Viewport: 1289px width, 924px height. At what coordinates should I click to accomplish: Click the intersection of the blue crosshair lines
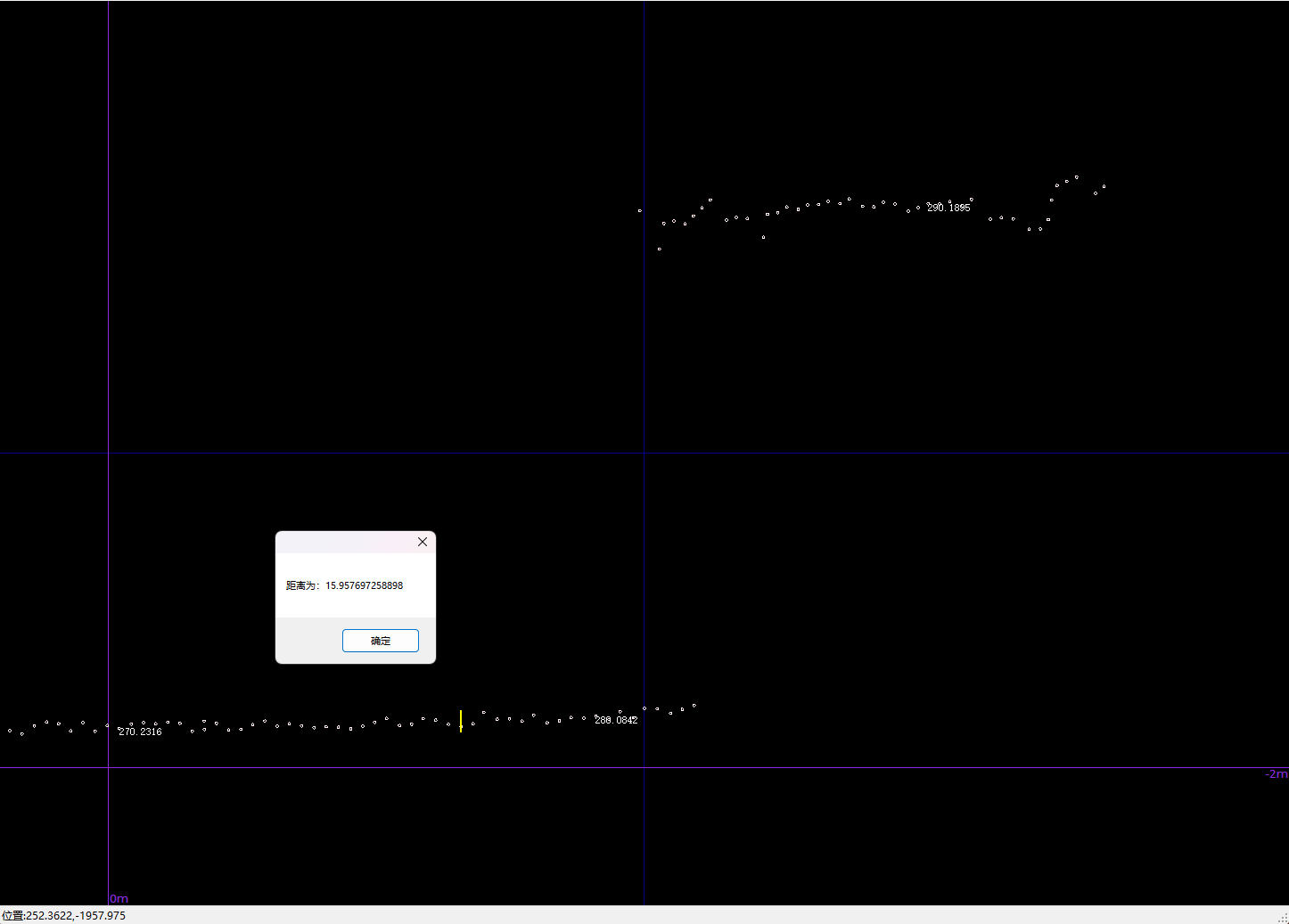point(644,454)
